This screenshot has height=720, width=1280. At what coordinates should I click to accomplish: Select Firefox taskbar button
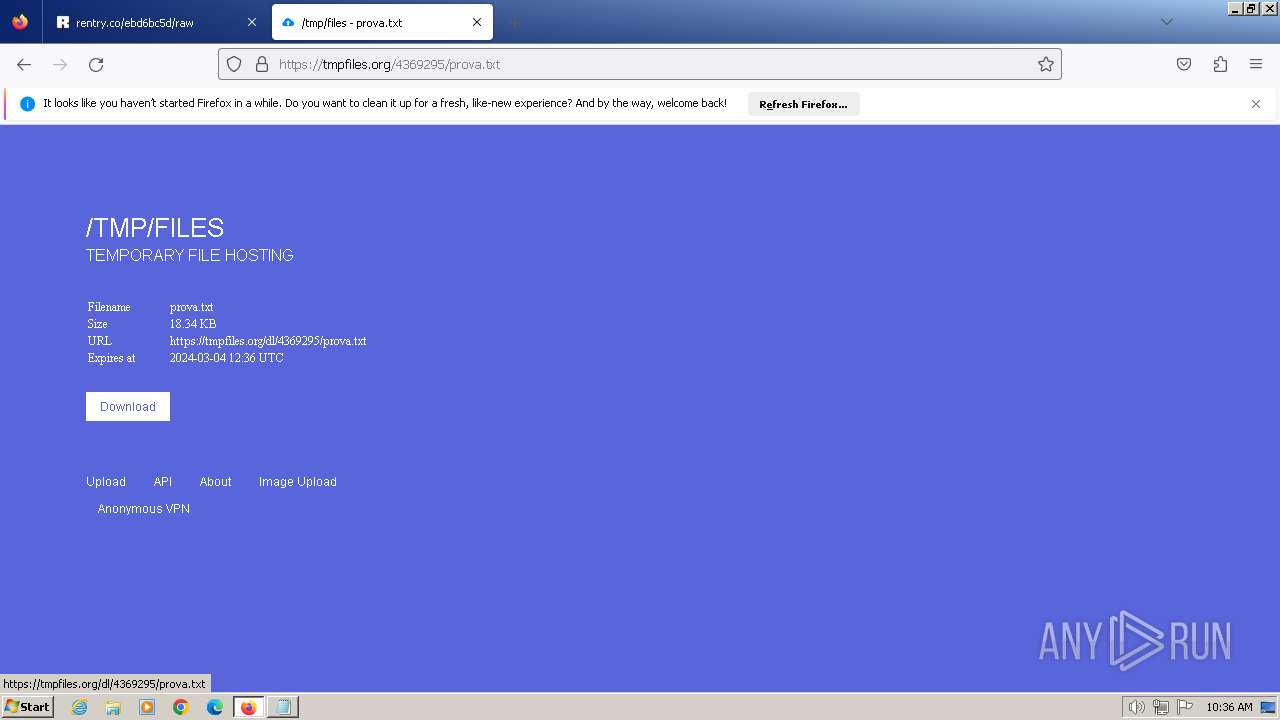(249, 707)
